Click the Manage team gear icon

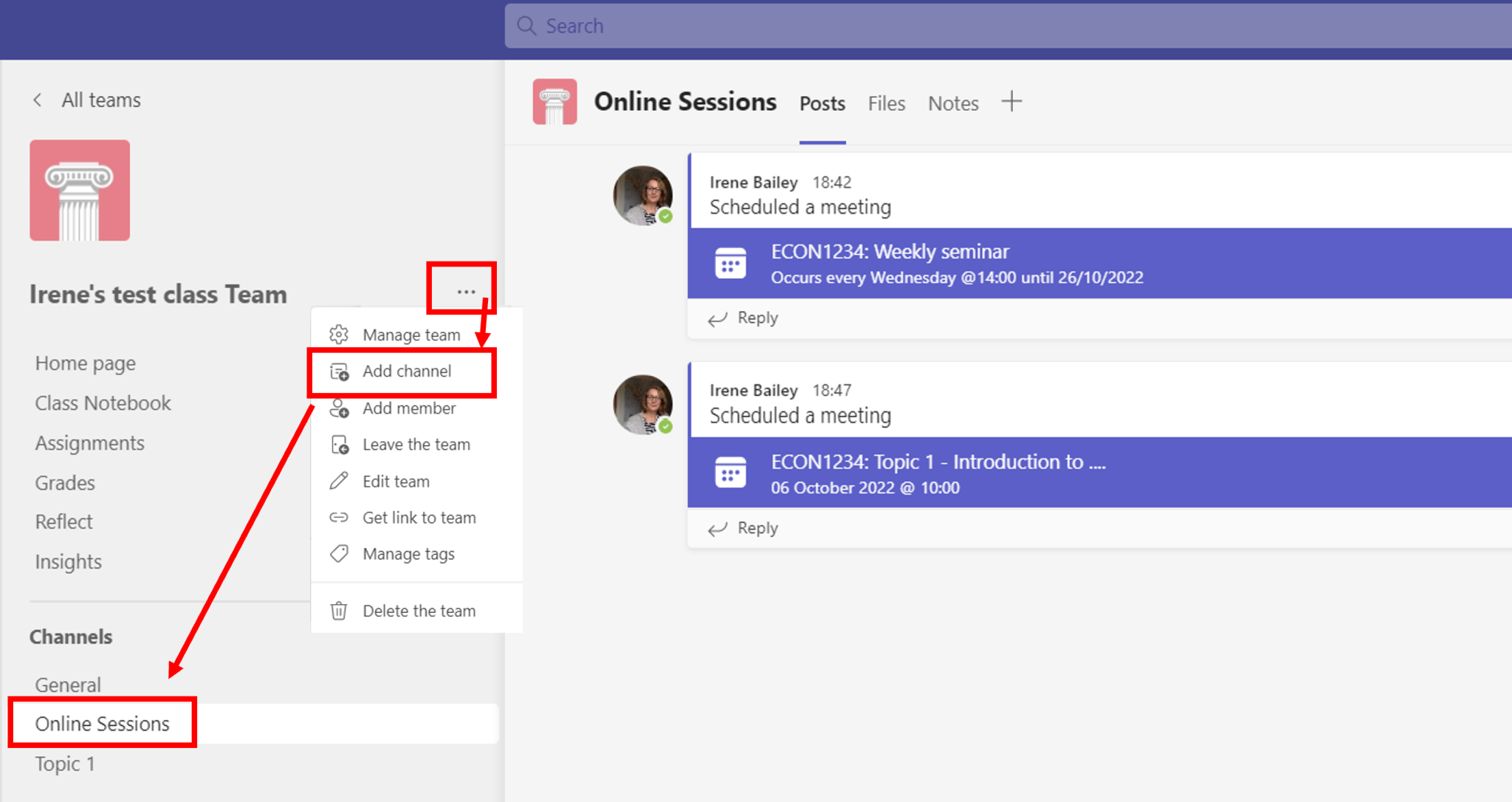[339, 335]
